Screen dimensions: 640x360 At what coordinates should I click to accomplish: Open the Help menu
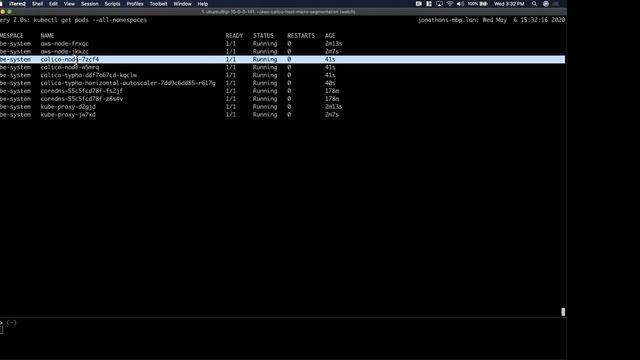203,4
